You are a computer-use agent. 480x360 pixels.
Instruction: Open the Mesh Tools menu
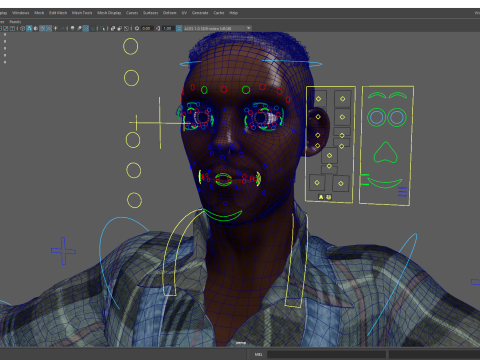[x=82, y=13]
